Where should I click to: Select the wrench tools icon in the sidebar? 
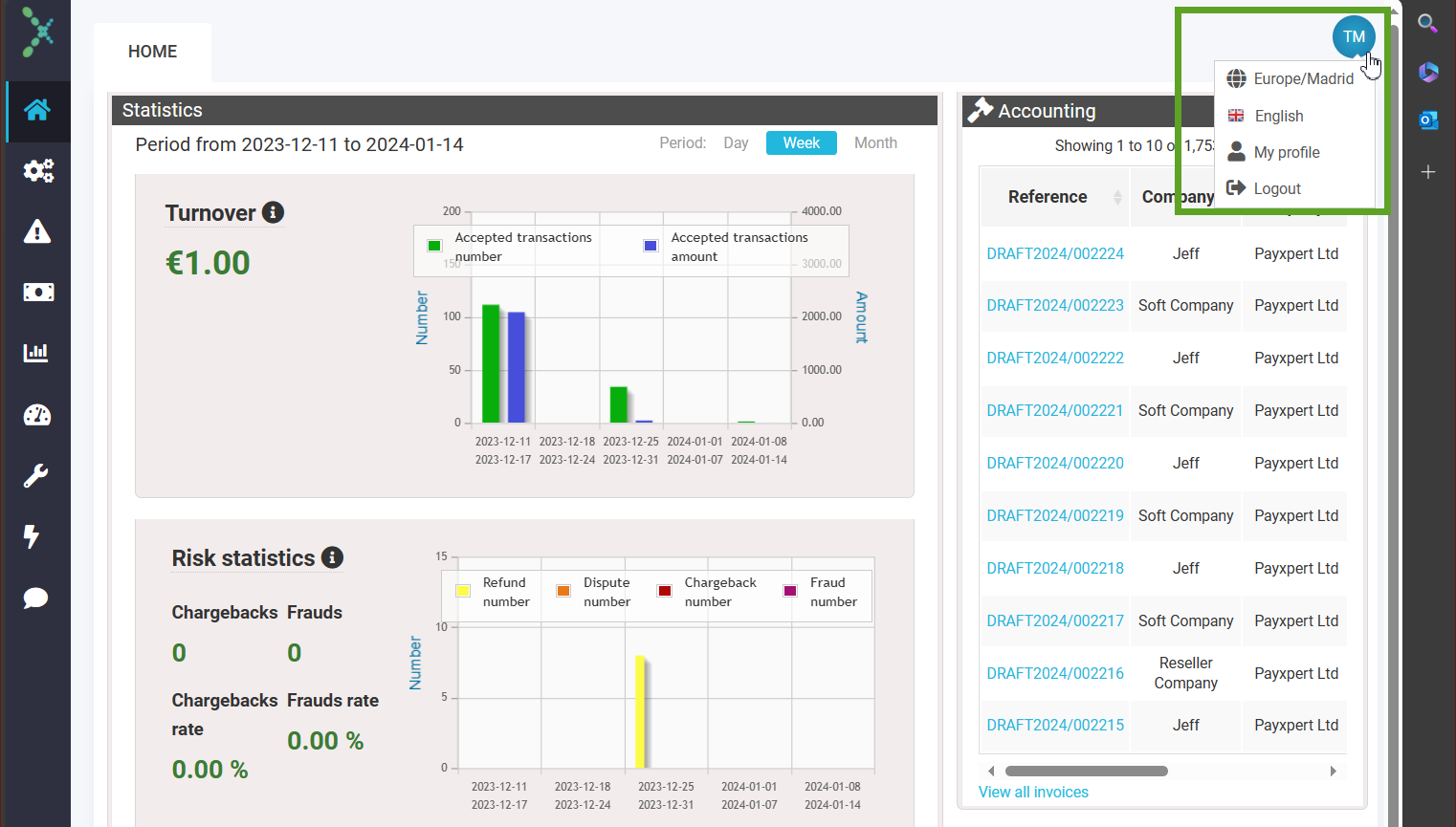click(x=35, y=475)
